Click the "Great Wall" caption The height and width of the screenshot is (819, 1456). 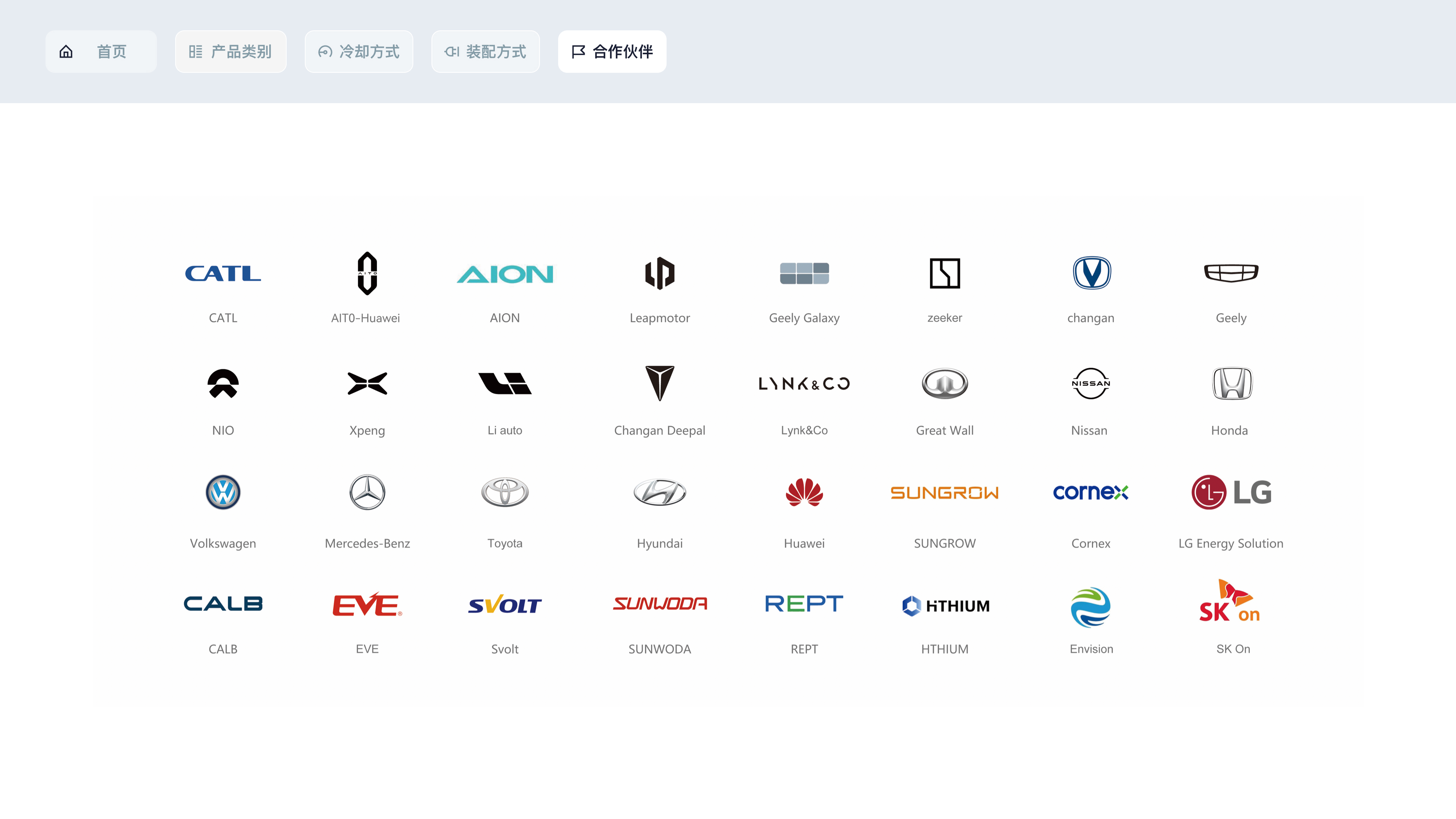(x=945, y=430)
